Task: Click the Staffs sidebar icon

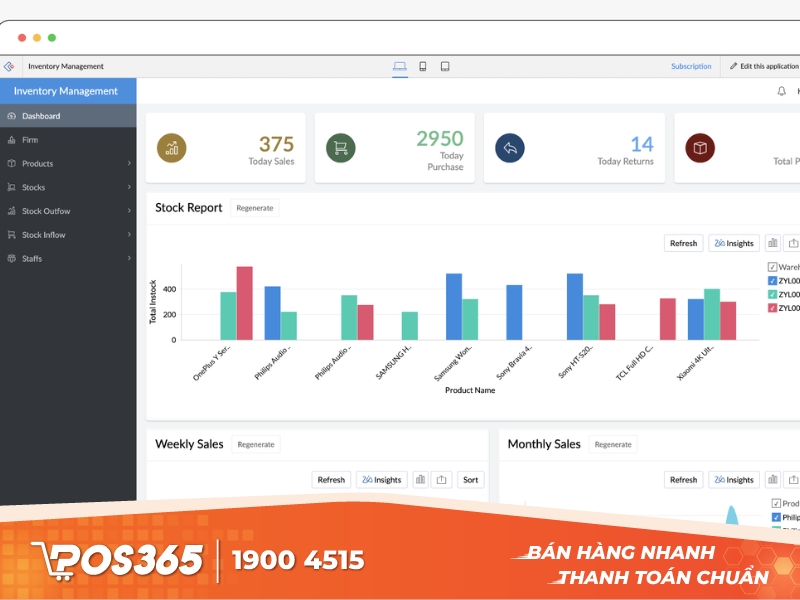Action: click(x=11, y=258)
